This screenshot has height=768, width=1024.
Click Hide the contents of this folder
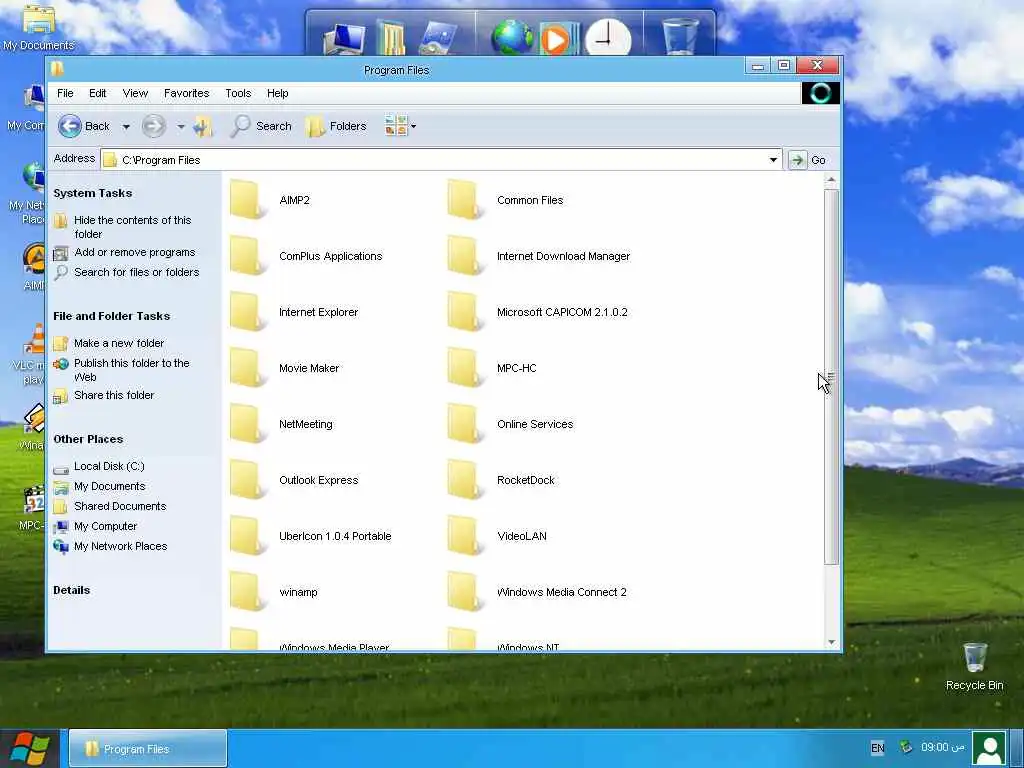tap(133, 227)
